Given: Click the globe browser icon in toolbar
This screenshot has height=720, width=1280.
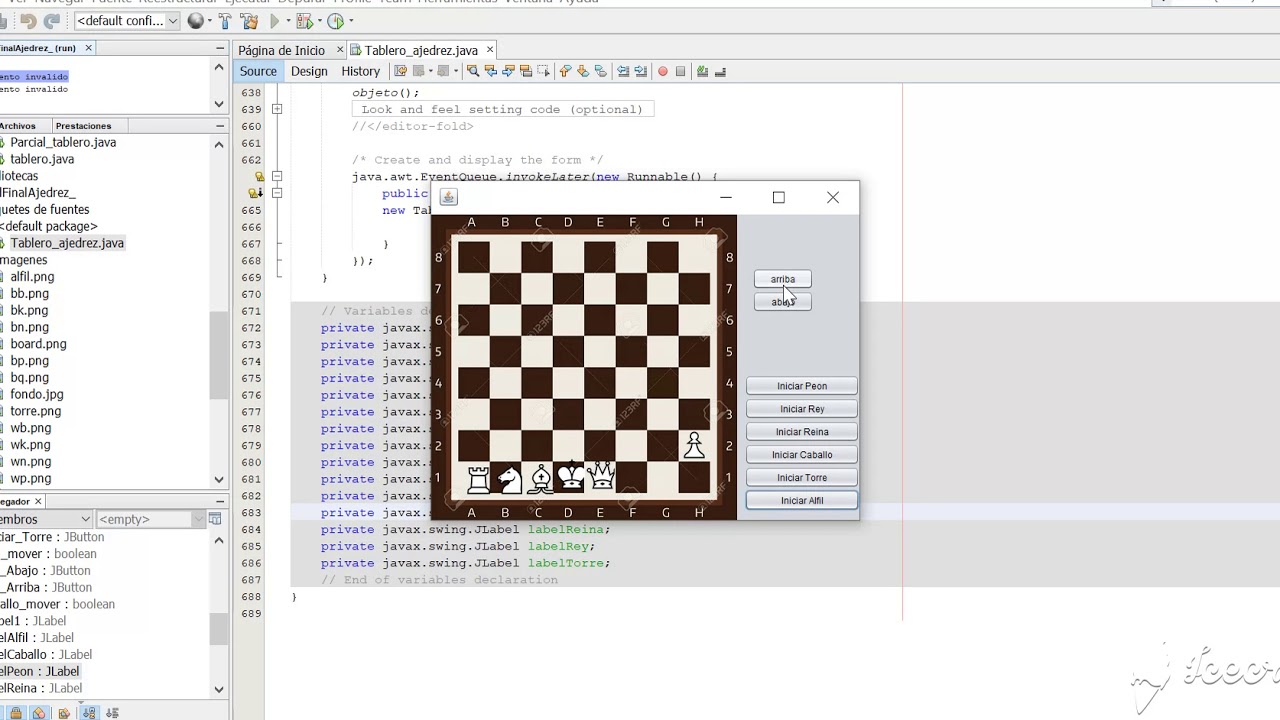Looking at the screenshot, I should [x=196, y=21].
